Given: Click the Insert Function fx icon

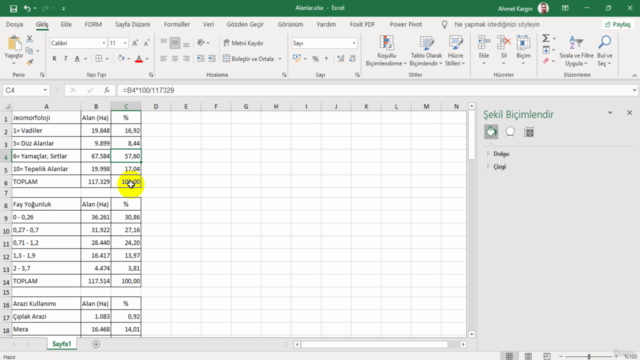Looking at the screenshot, I should (x=107, y=90).
